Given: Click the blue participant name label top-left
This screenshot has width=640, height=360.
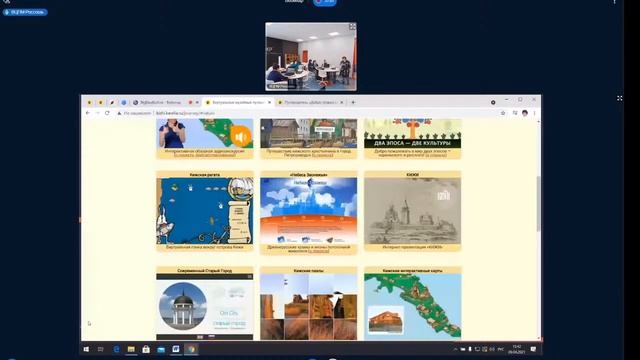Looking at the screenshot, I should 25,12.
